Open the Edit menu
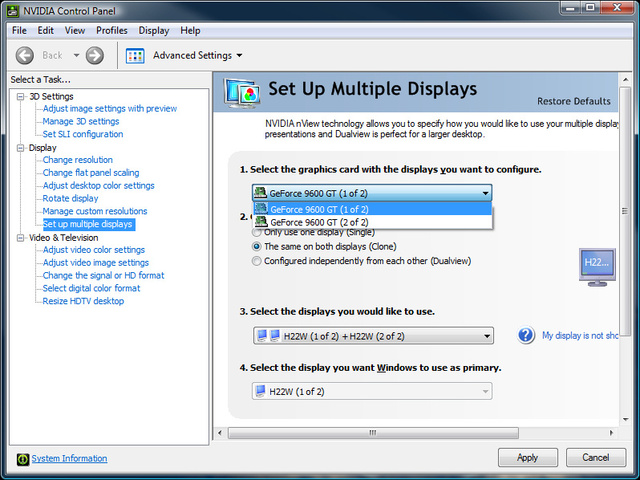 [45, 31]
